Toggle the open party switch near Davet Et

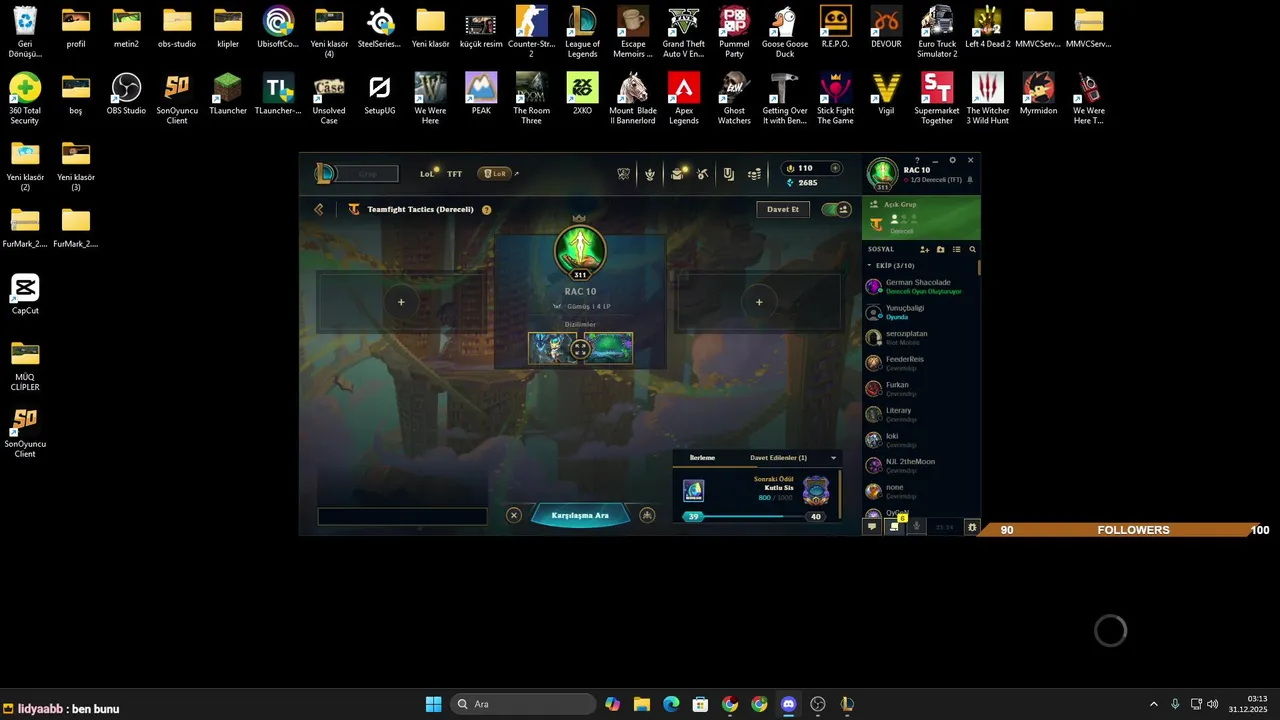point(835,209)
